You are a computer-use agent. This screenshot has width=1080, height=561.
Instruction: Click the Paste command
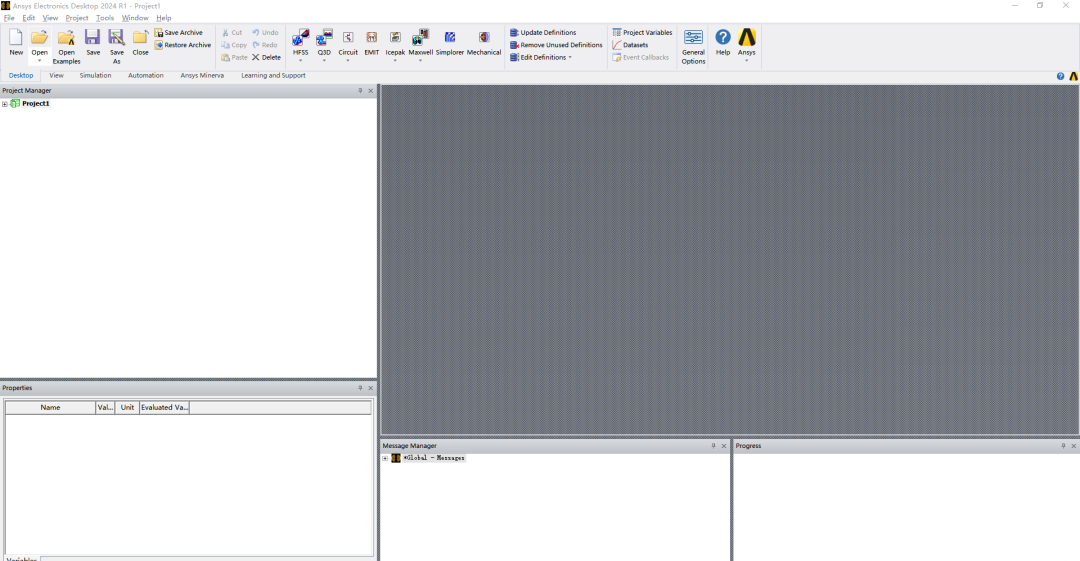coord(234,57)
